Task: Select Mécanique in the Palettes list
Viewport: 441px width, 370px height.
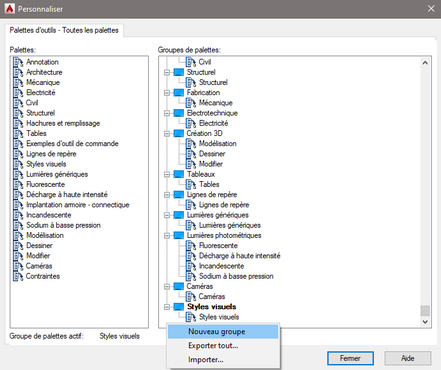Action: (43, 82)
